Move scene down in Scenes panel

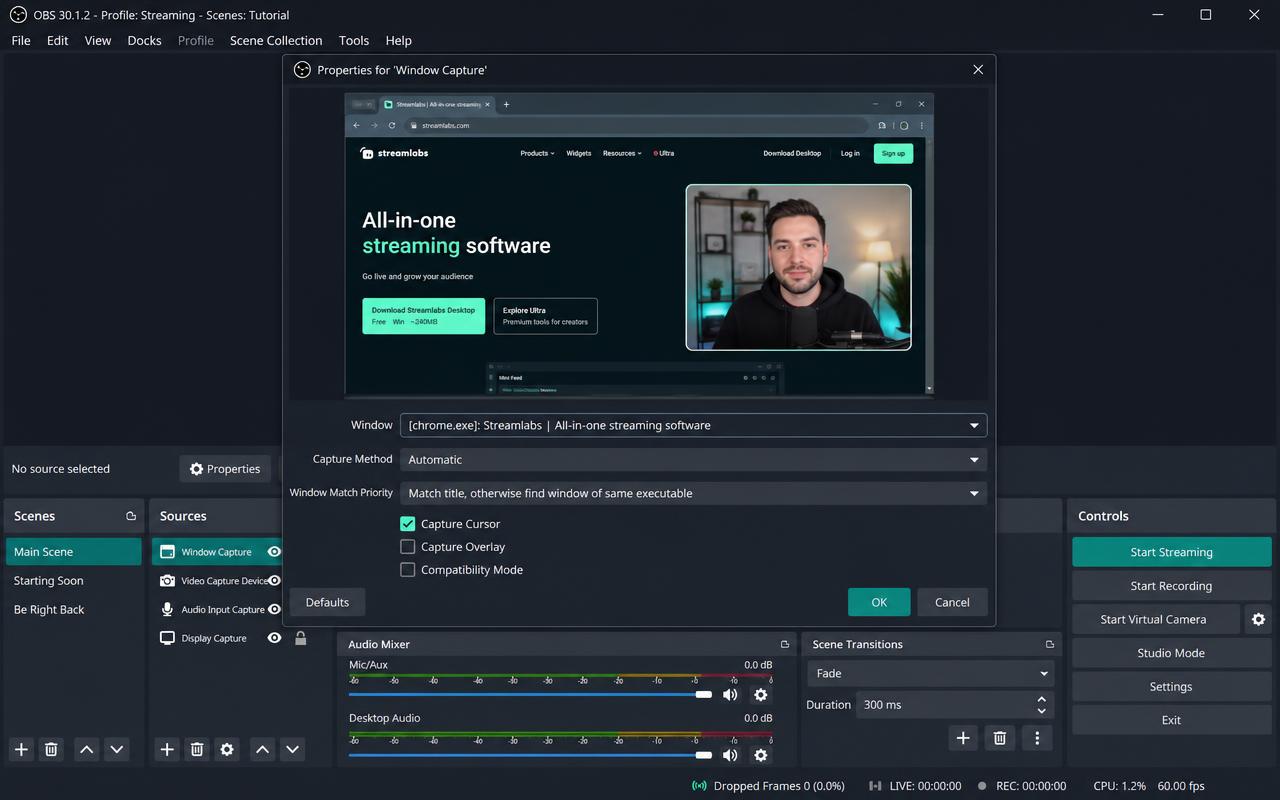pyautogui.click(x=117, y=749)
